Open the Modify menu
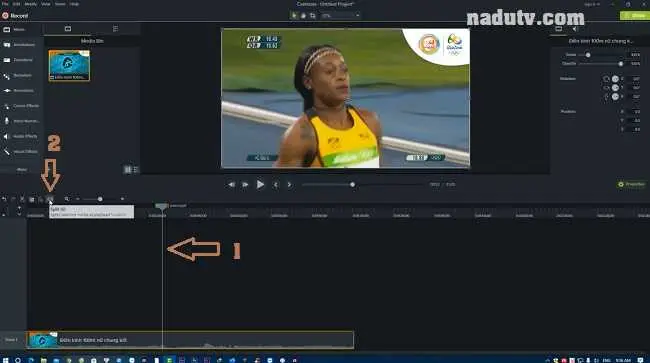This screenshot has height=363, width=650. [x=31, y=4]
